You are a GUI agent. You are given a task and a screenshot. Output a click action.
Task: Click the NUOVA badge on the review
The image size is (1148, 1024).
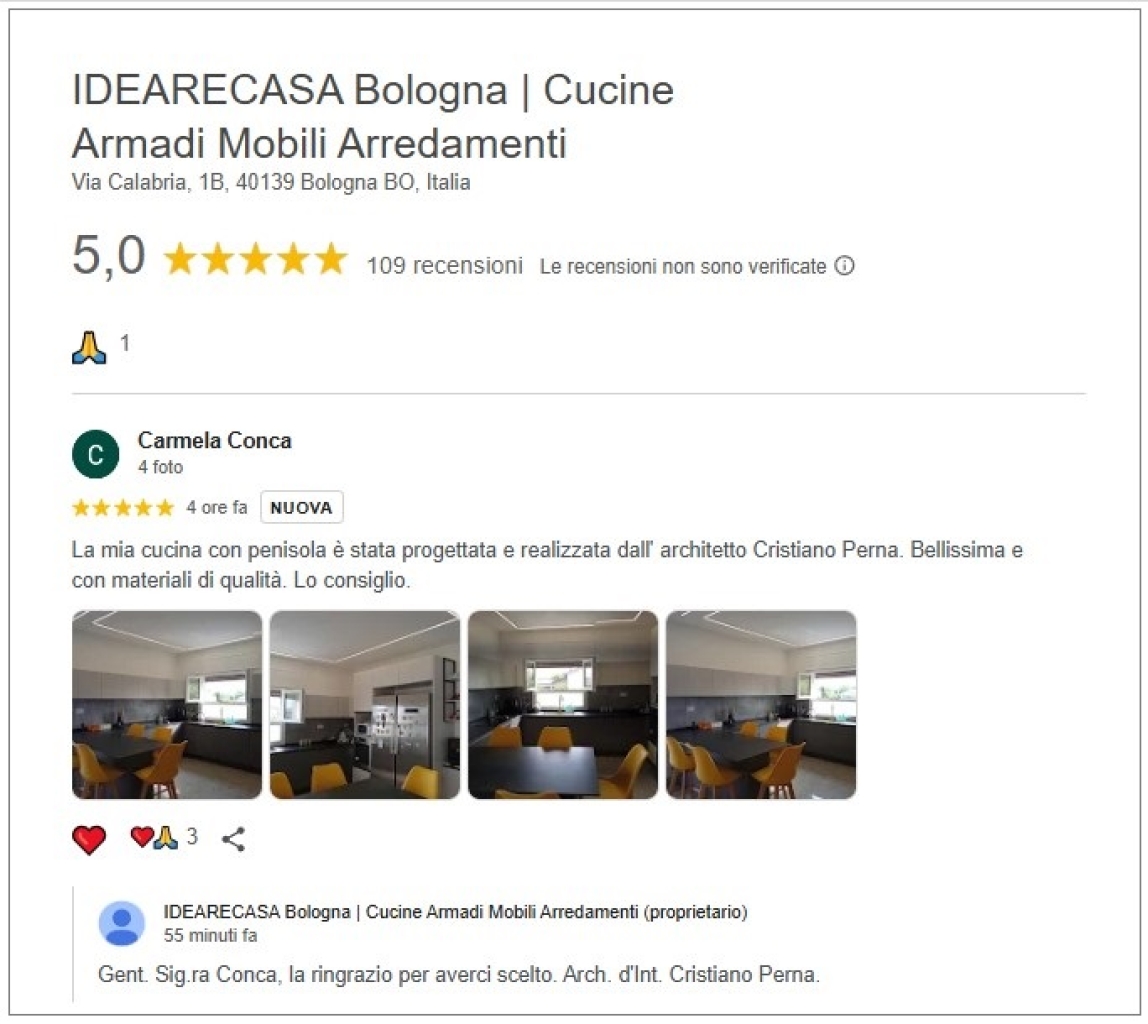pyautogui.click(x=302, y=507)
